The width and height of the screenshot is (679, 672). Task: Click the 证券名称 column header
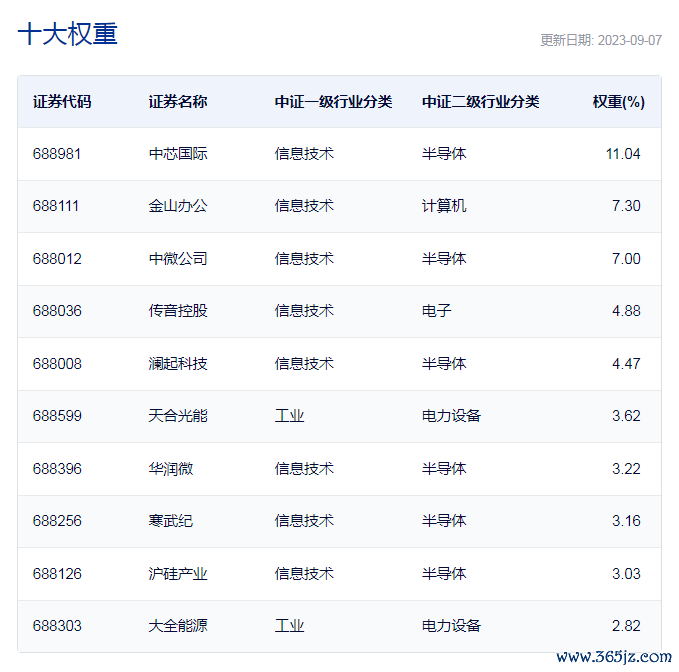point(178,102)
